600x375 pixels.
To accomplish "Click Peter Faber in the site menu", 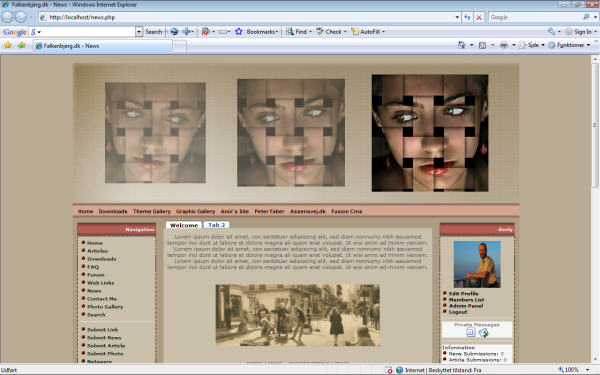I will coord(269,211).
